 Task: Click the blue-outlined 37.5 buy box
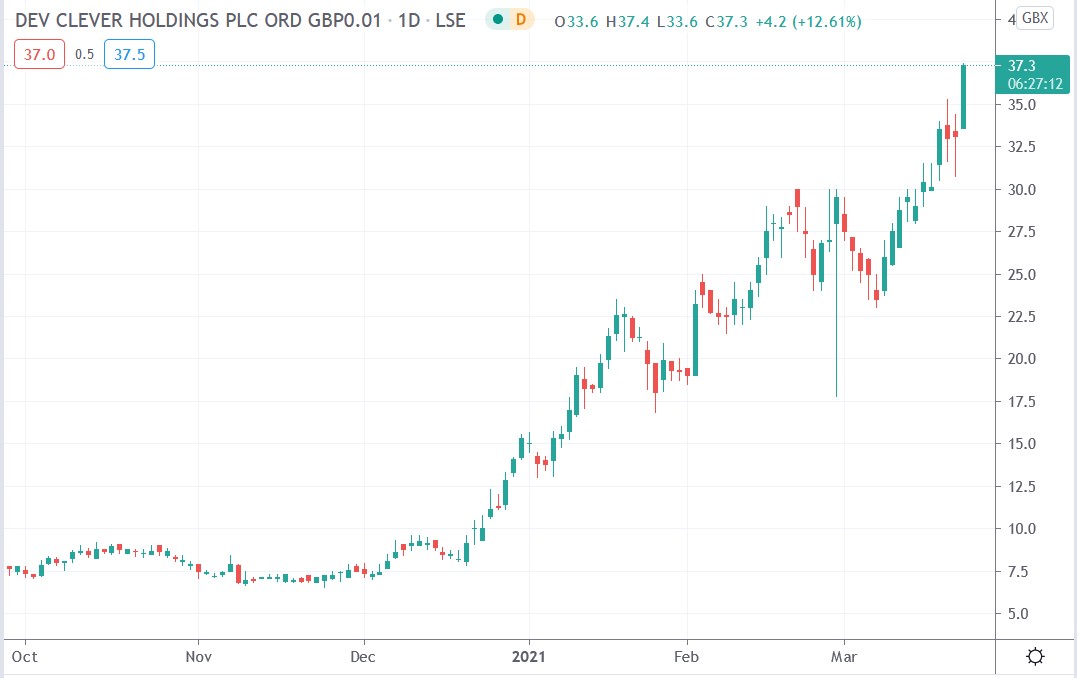[x=128, y=55]
